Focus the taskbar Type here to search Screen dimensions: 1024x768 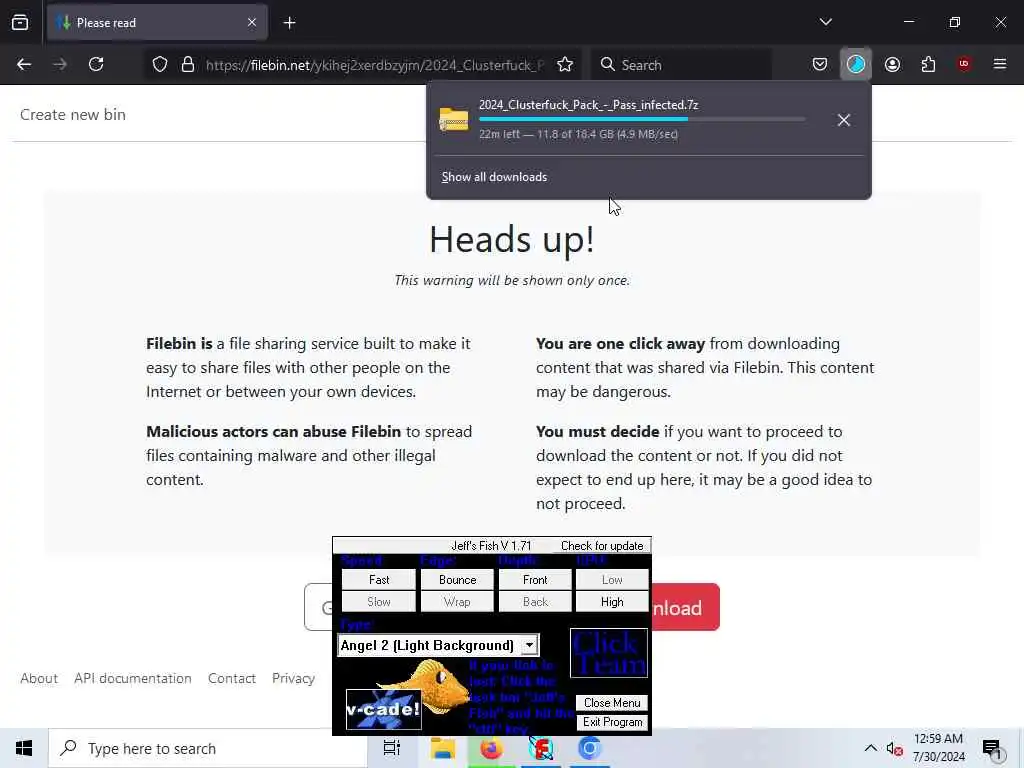point(208,748)
